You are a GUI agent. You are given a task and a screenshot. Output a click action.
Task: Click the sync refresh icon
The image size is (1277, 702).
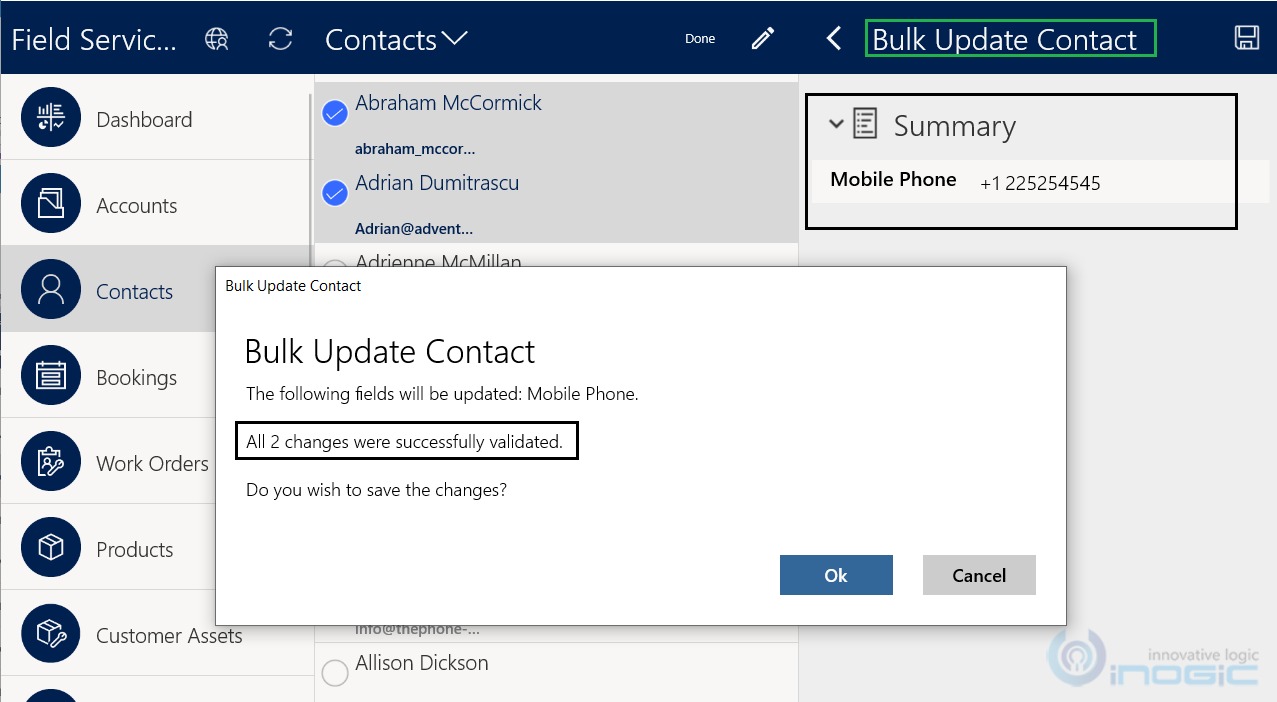coord(281,39)
